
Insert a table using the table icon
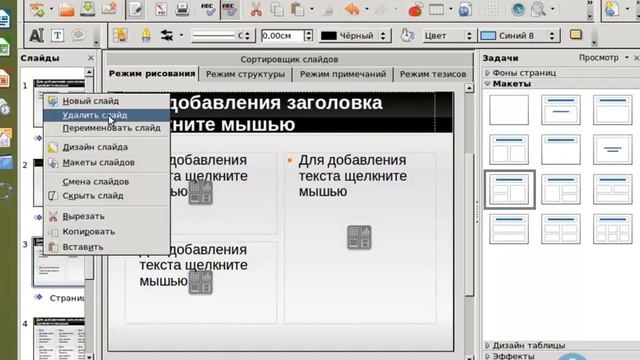point(436,9)
